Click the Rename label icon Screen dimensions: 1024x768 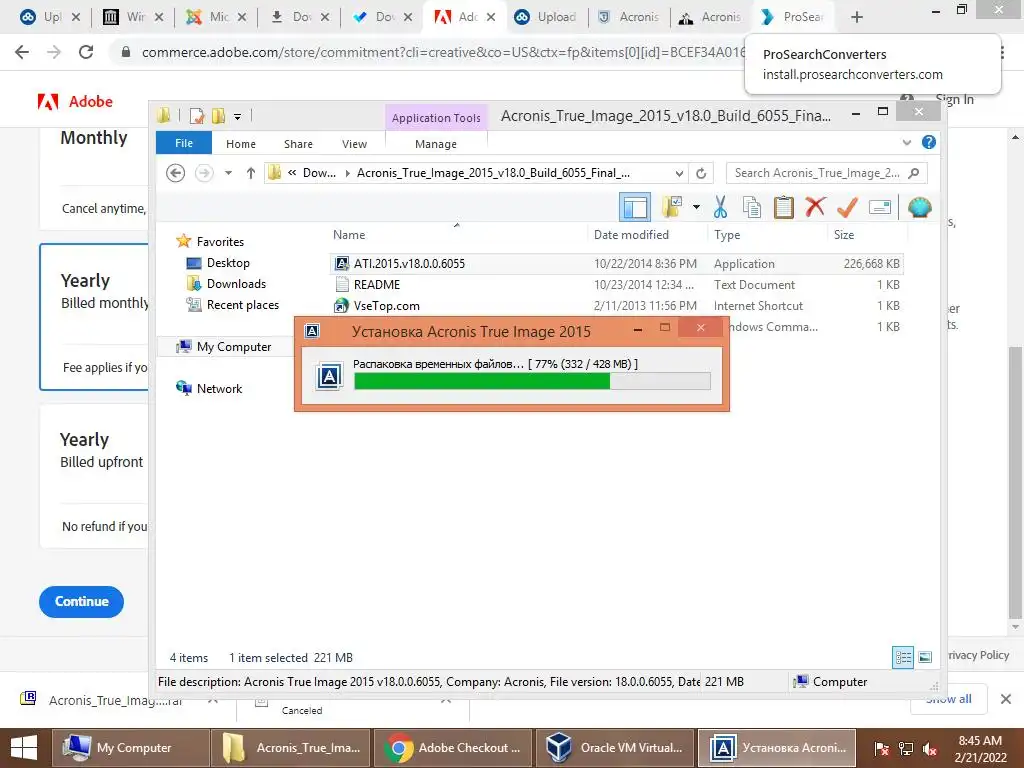880,208
